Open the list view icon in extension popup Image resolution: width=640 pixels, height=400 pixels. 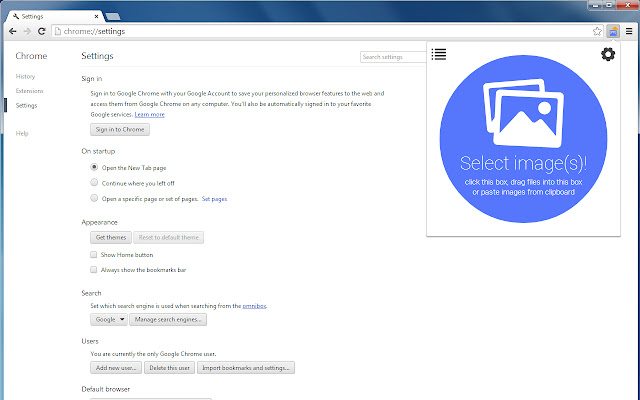(439, 54)
